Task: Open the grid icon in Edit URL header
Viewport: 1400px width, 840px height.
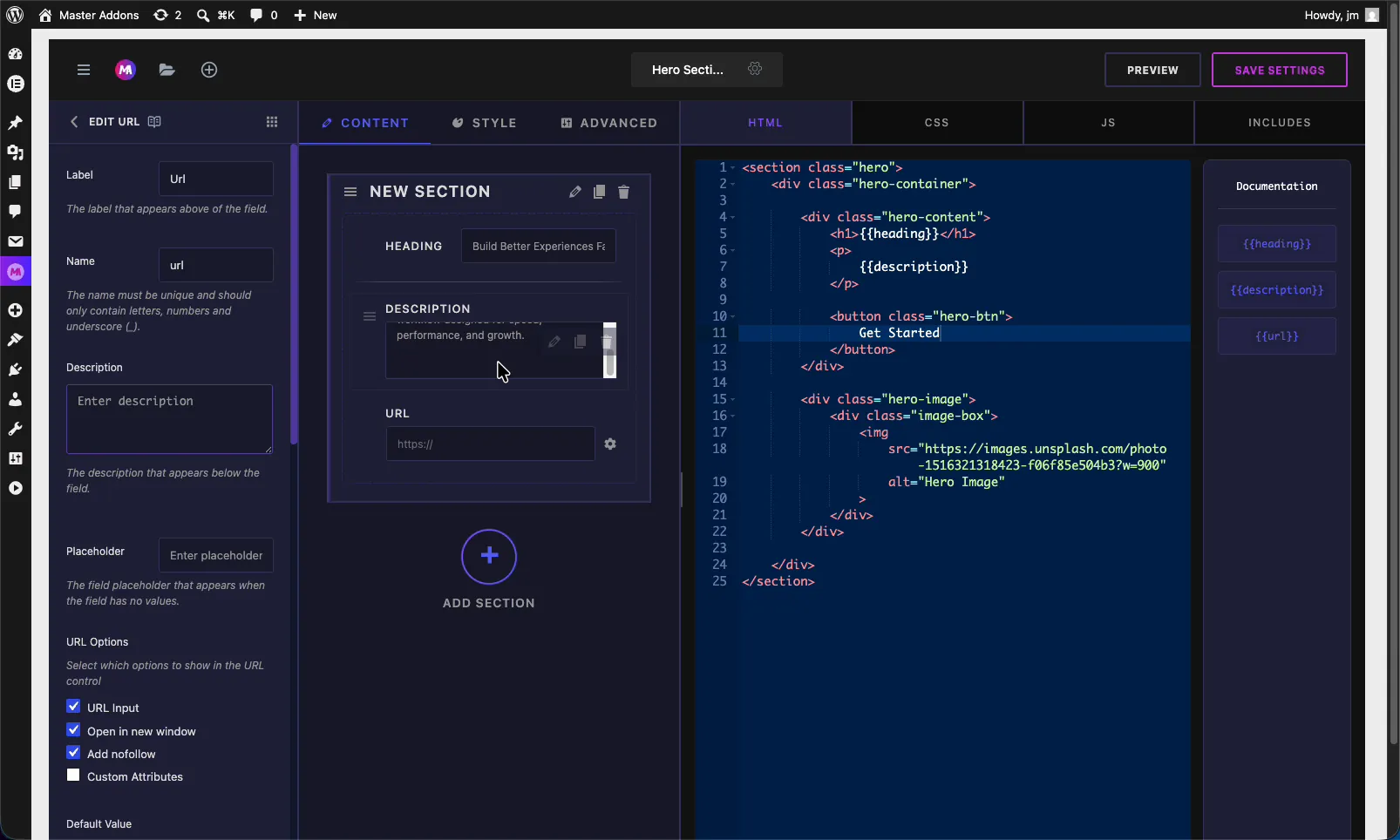Action: tap(272, 122)
